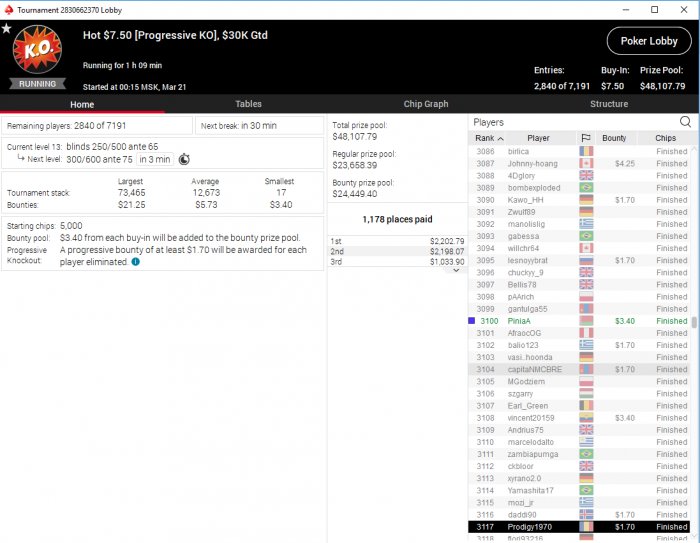
Task: Click the K.O. tournament logo
Action: pos(38,49)
